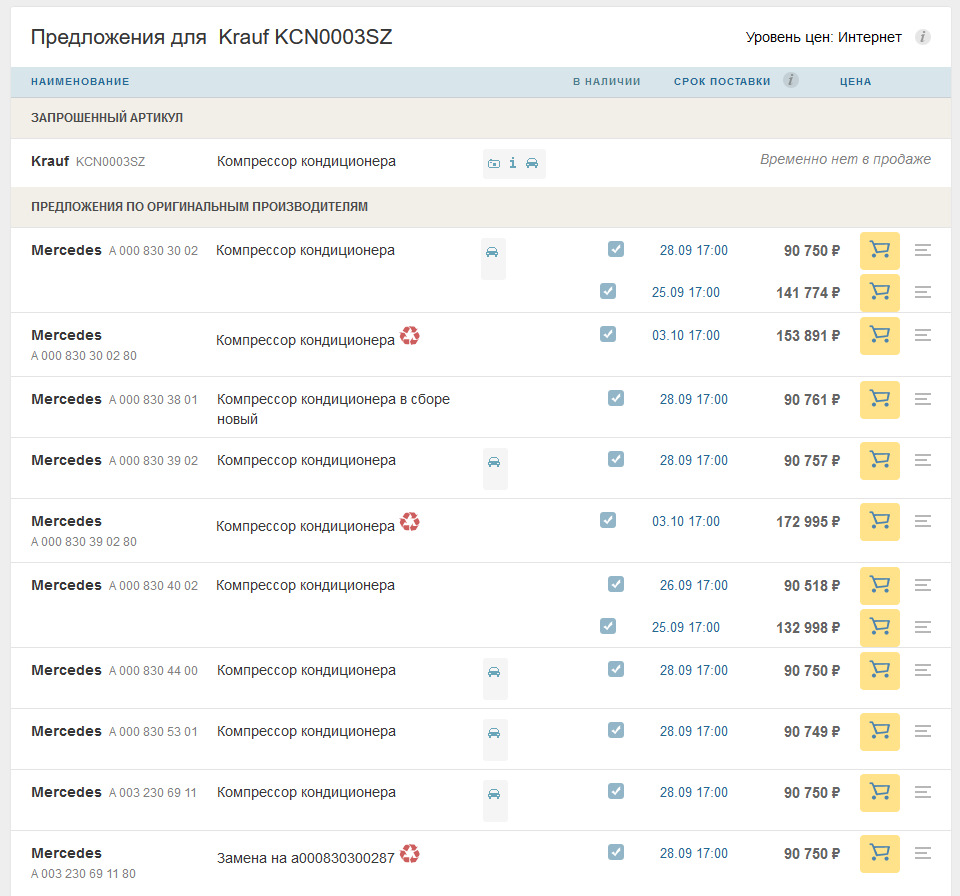This screenshot has width=960, height=896.
Task: Expand details menu for 172 995 ₽ offer
Action: tap(923, 521)
